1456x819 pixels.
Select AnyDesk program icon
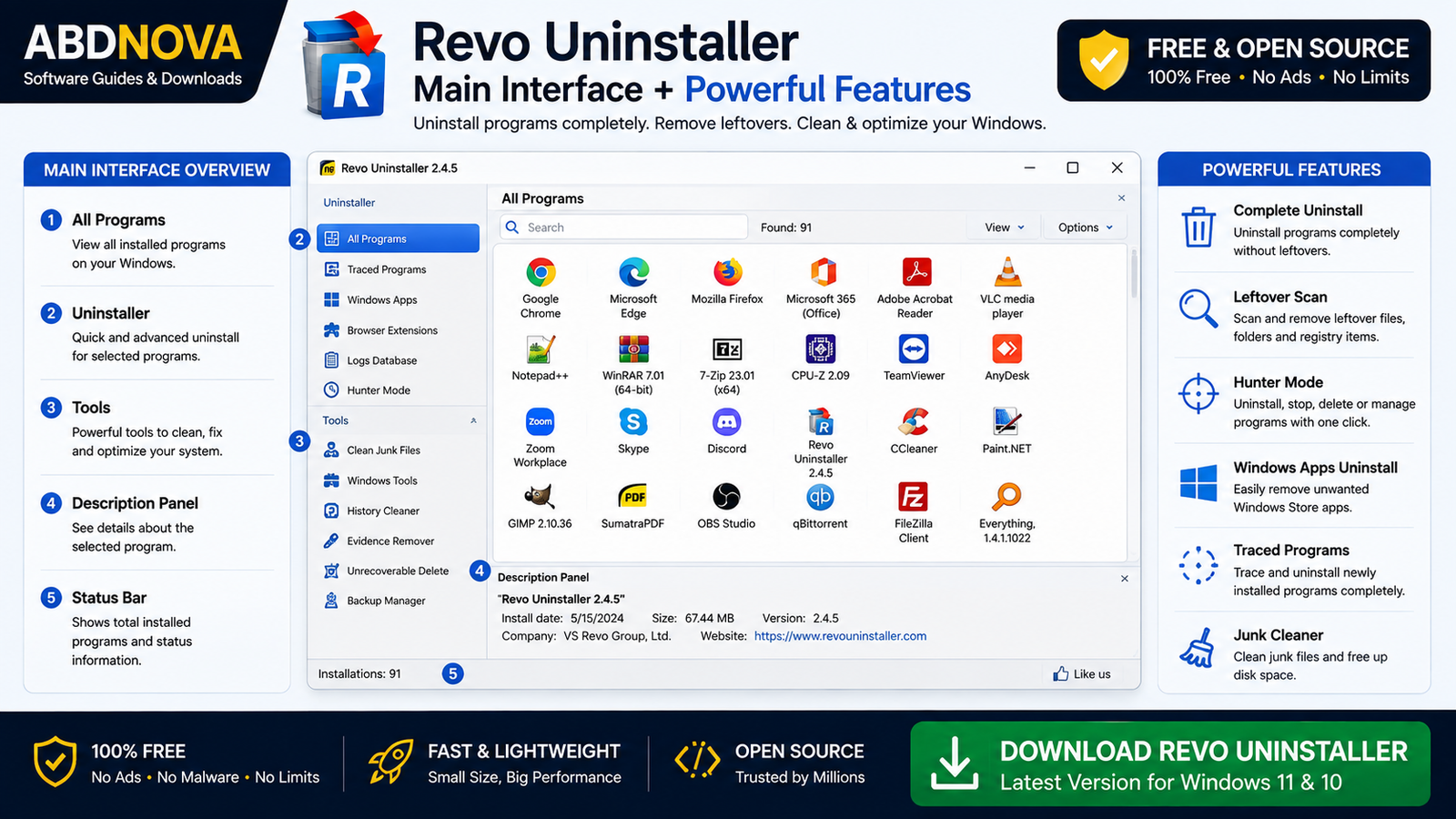tap(1007, 349)
